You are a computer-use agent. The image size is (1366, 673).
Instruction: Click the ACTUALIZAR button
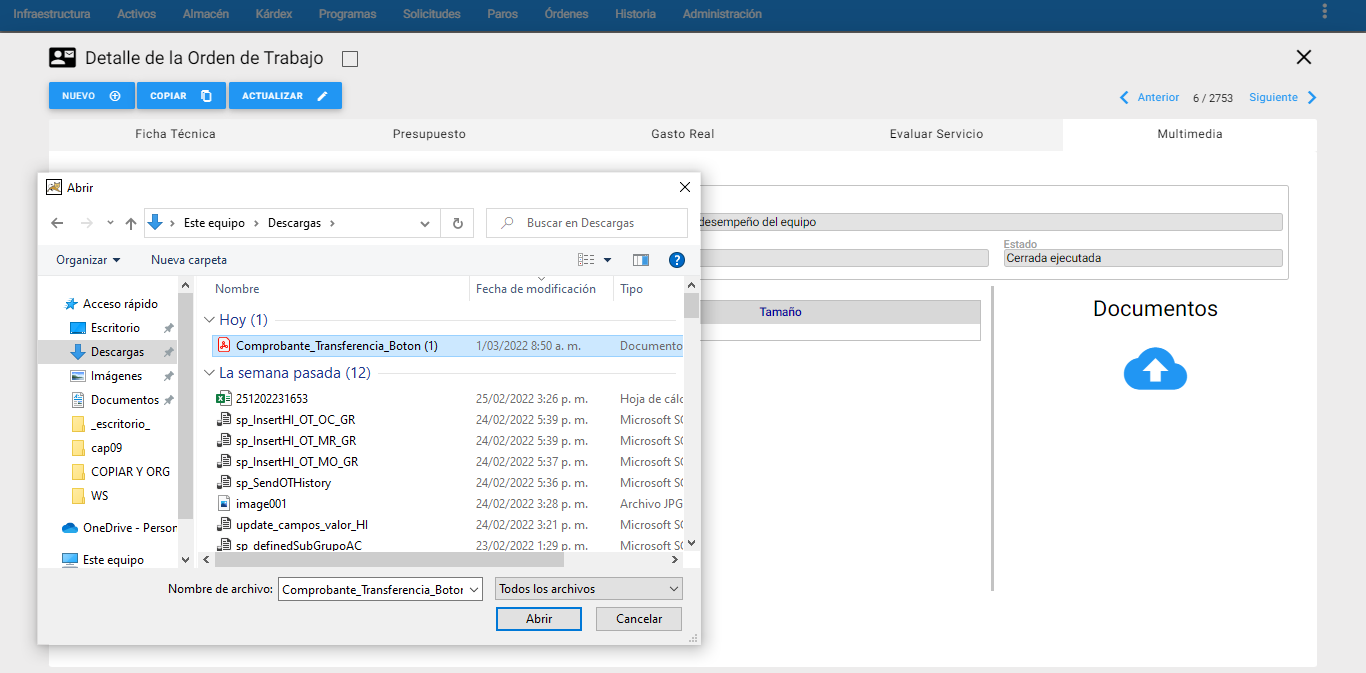click(285, 96)
